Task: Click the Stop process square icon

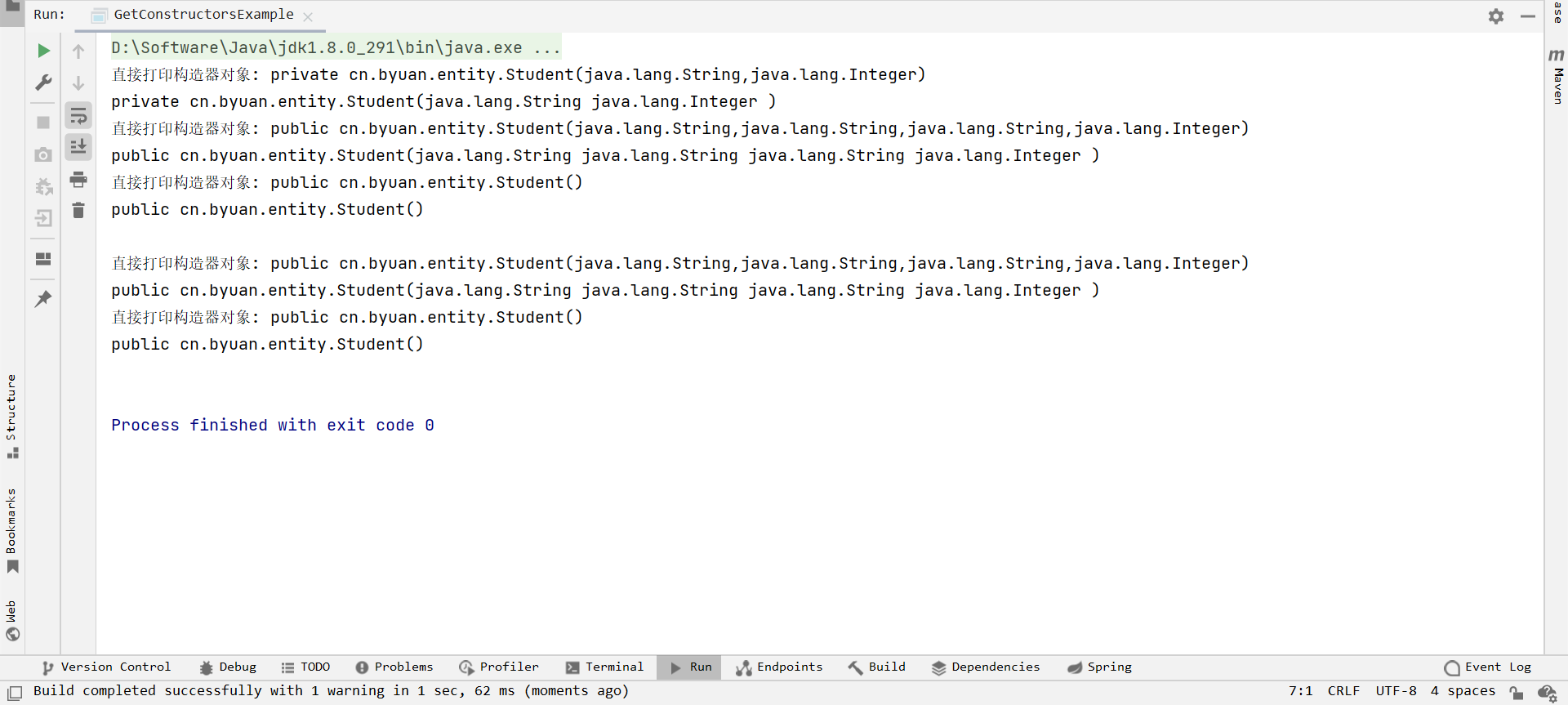Action: coord(44,123)
